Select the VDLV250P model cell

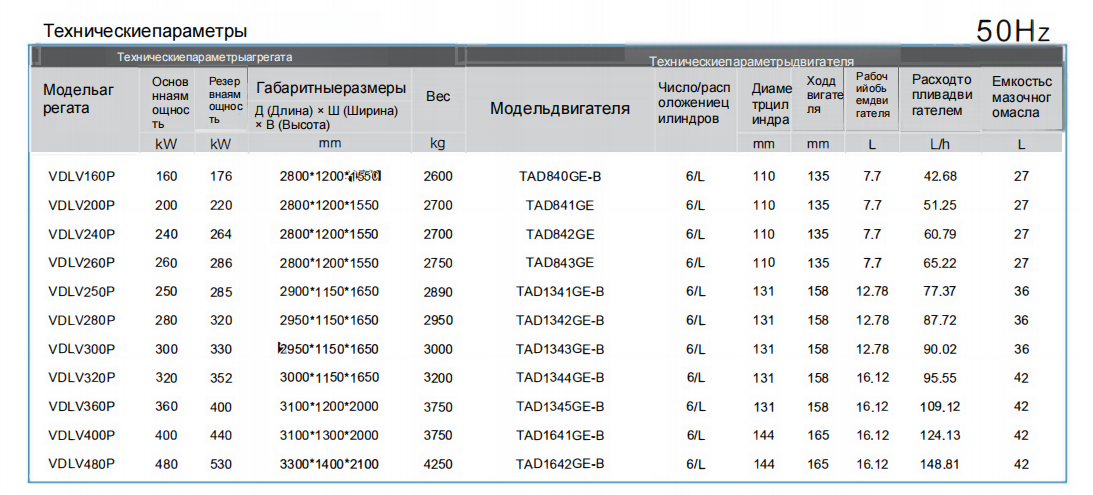[81, 292]
